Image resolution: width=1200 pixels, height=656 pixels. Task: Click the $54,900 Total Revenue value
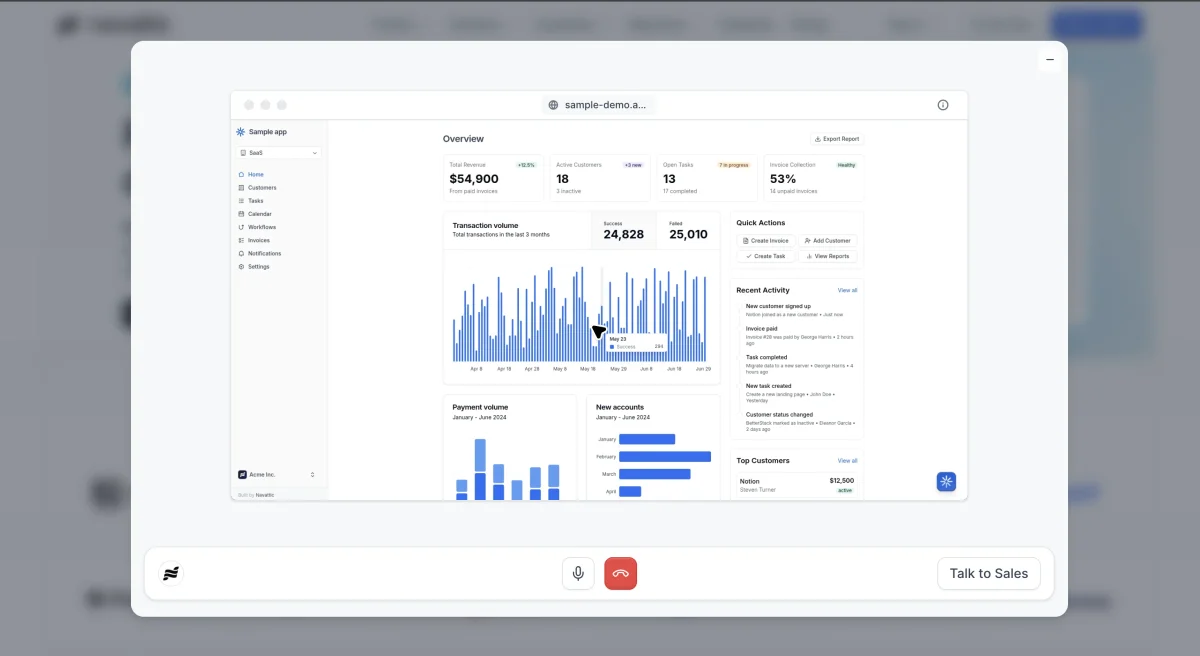(474, 179)
